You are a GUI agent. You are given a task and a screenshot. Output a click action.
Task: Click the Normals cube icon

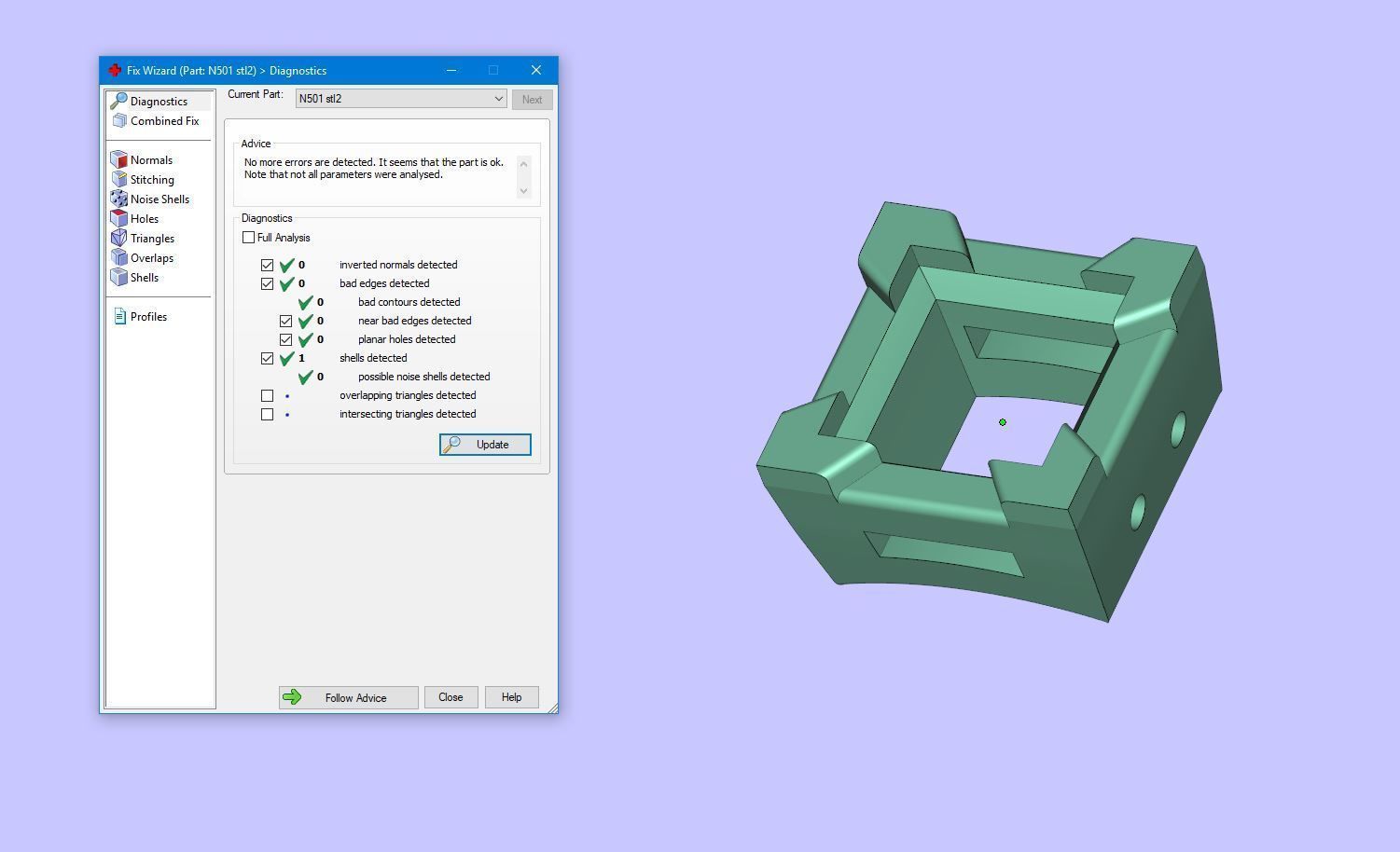coord(118,159)
